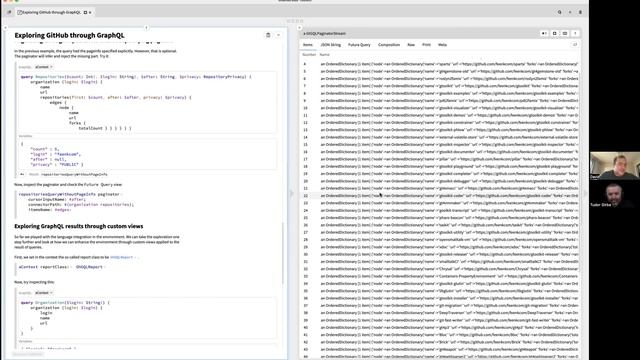Switch to the Meta tab
Screen dimensions: 640x360
tap(442, 45)
